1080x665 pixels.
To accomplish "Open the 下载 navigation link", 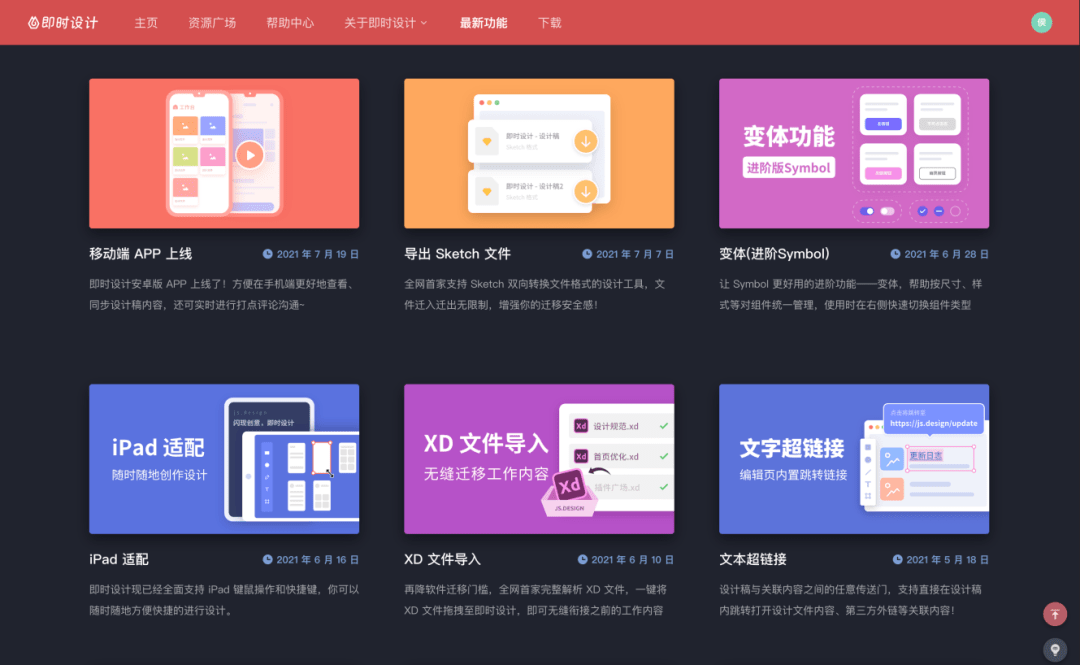I will tap(550, 23).
